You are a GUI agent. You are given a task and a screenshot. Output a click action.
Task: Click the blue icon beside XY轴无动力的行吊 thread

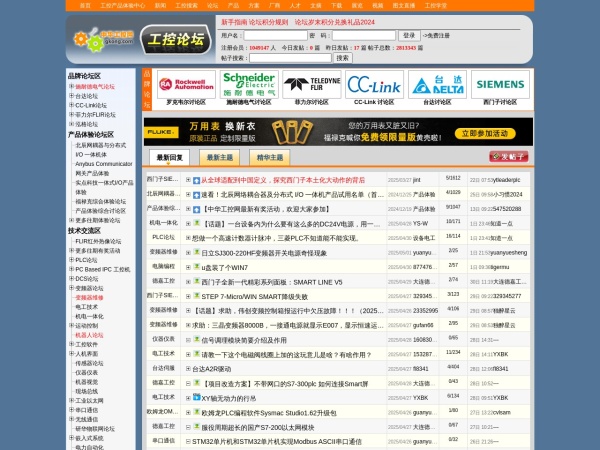196,397
